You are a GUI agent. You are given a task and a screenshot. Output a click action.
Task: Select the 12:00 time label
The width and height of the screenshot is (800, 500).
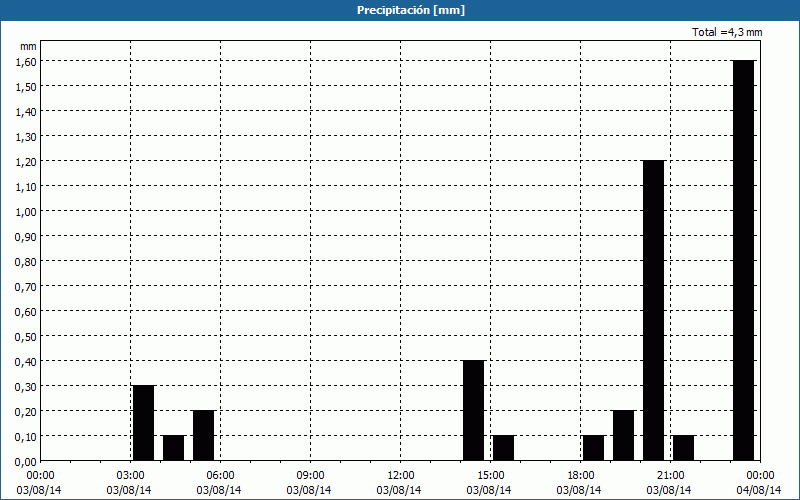[x=401, y=476]
